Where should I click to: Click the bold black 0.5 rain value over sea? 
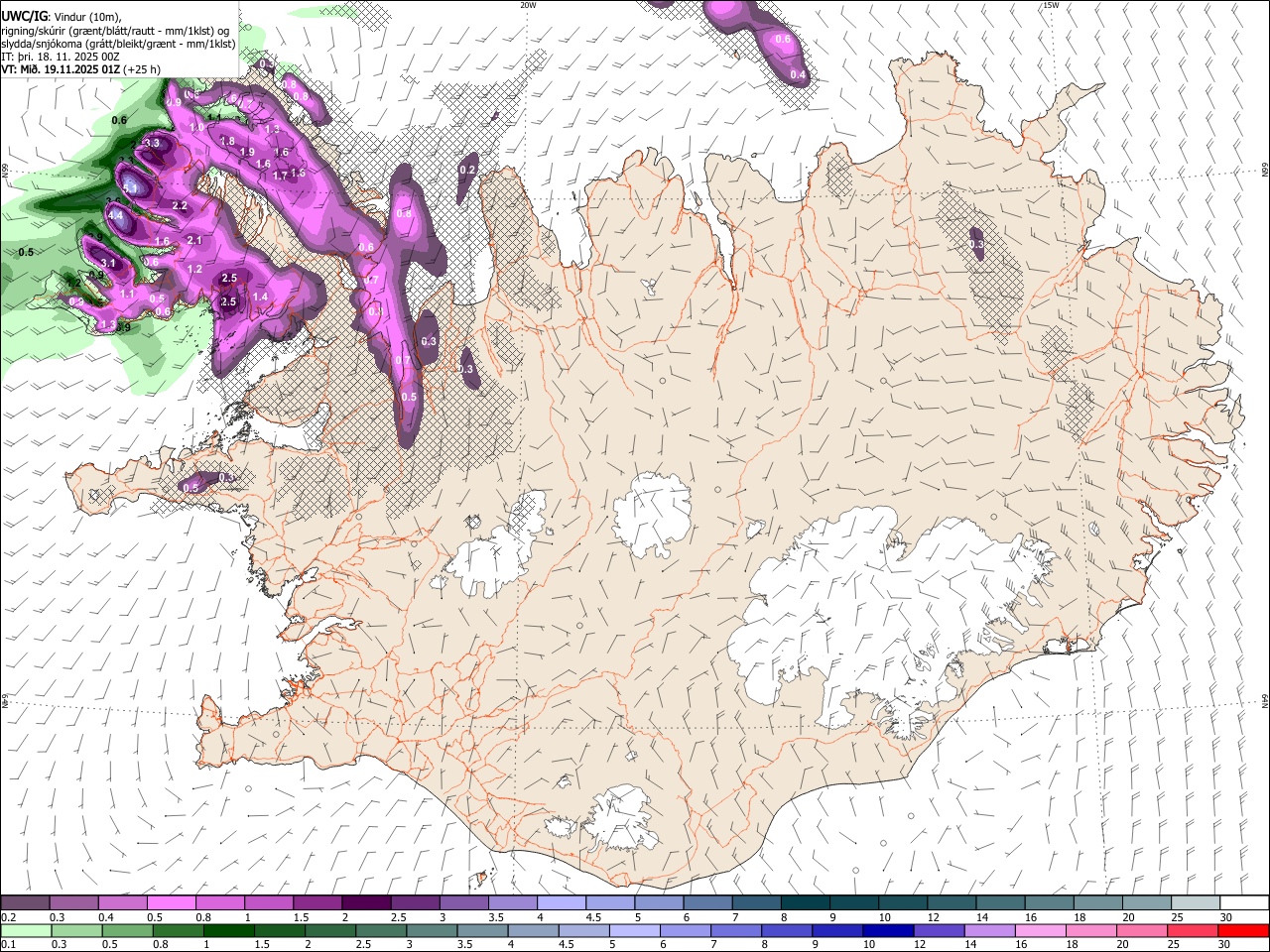26,253
